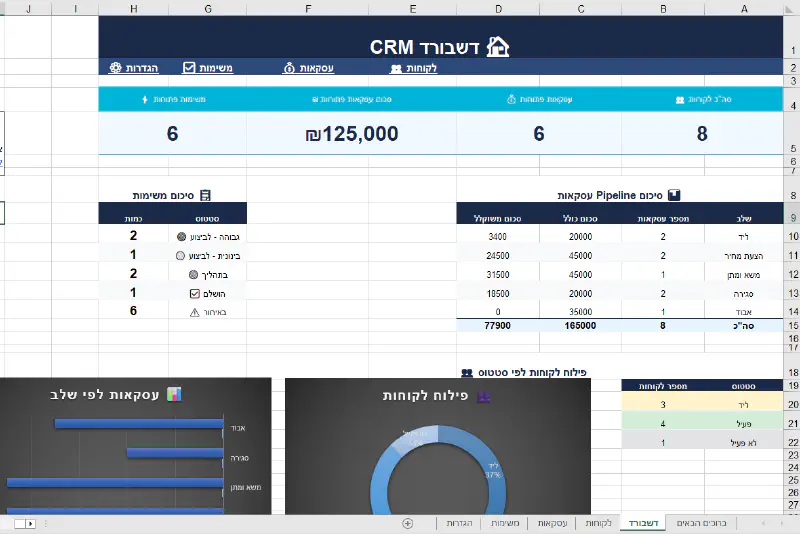Click the horizontal scrollbar arrow at the bottom left
Viewport: 800px width, 534px height.
pos(31,524)
